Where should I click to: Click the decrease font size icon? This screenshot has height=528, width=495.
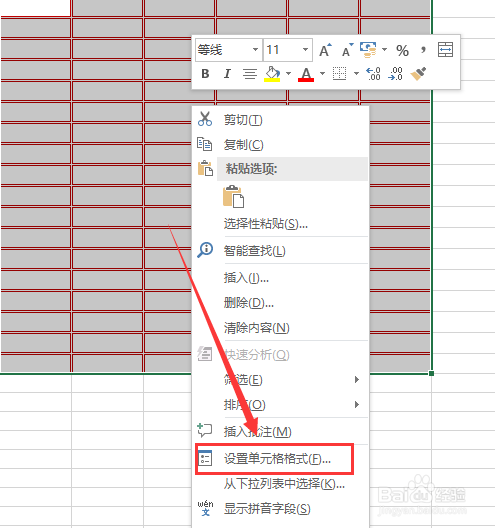(347, 50)
